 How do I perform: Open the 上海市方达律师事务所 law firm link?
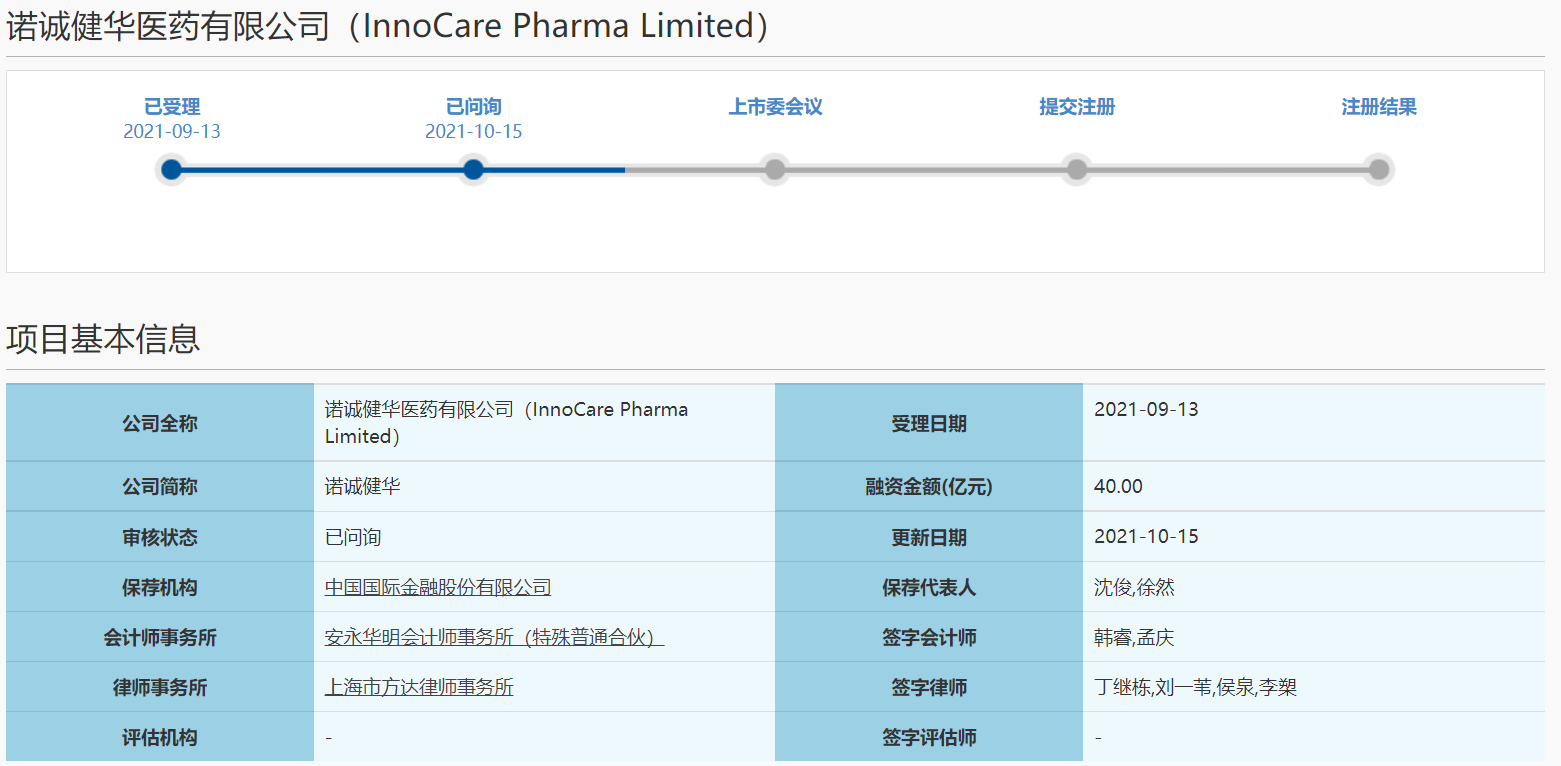419,687
